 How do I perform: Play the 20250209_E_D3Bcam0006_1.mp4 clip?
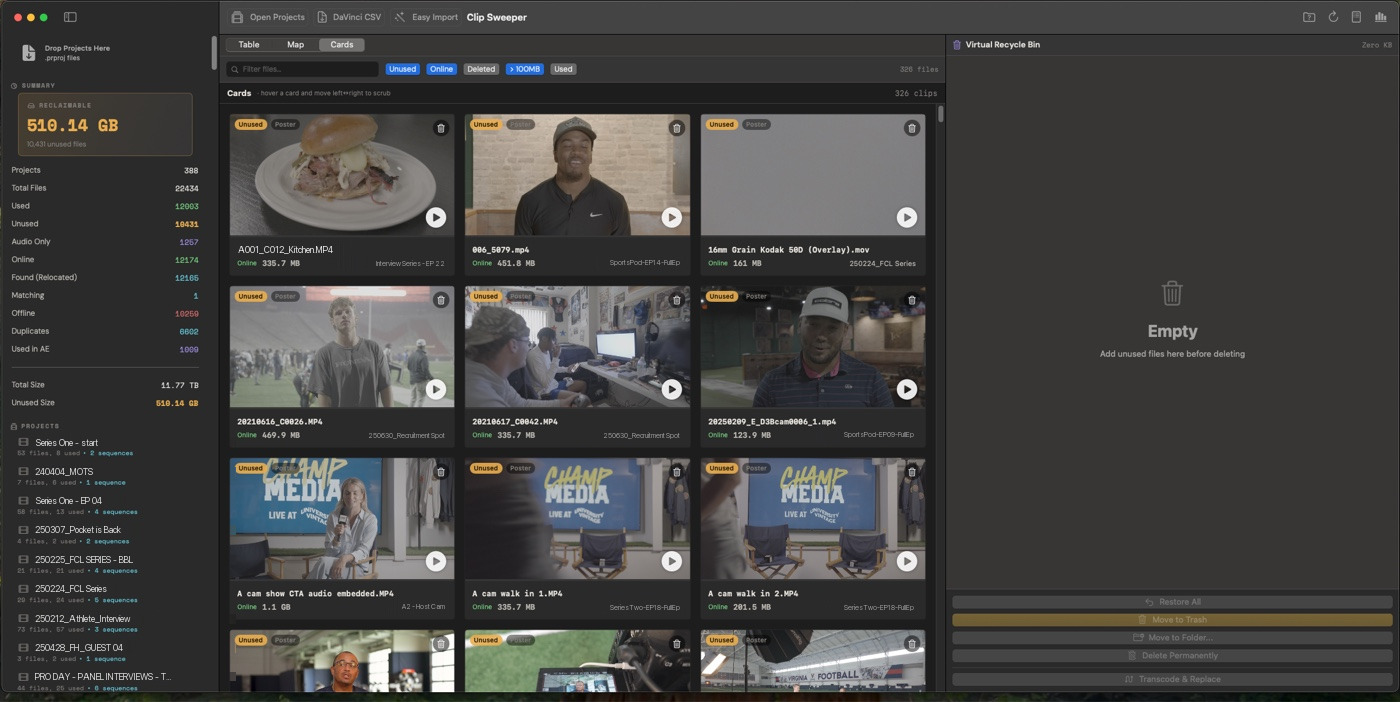pyautogui.click(x=906, y=389)
